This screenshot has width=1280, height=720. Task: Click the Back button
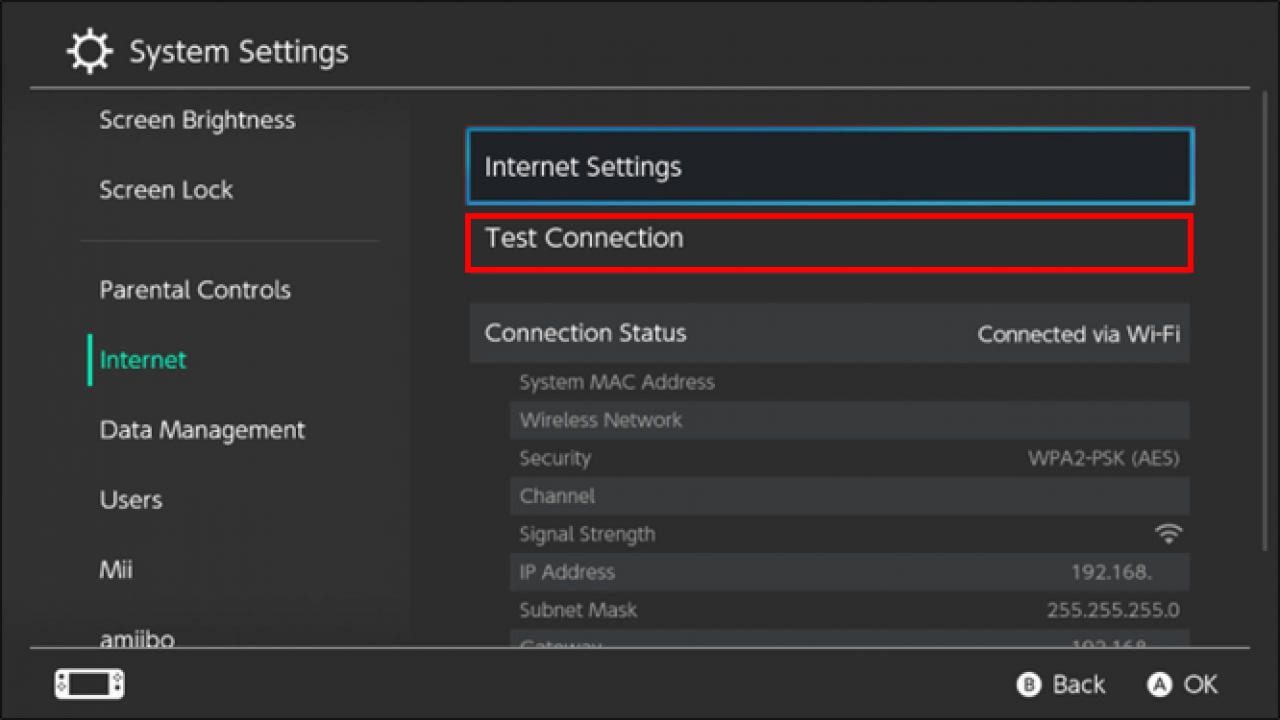click(1060, 684)
